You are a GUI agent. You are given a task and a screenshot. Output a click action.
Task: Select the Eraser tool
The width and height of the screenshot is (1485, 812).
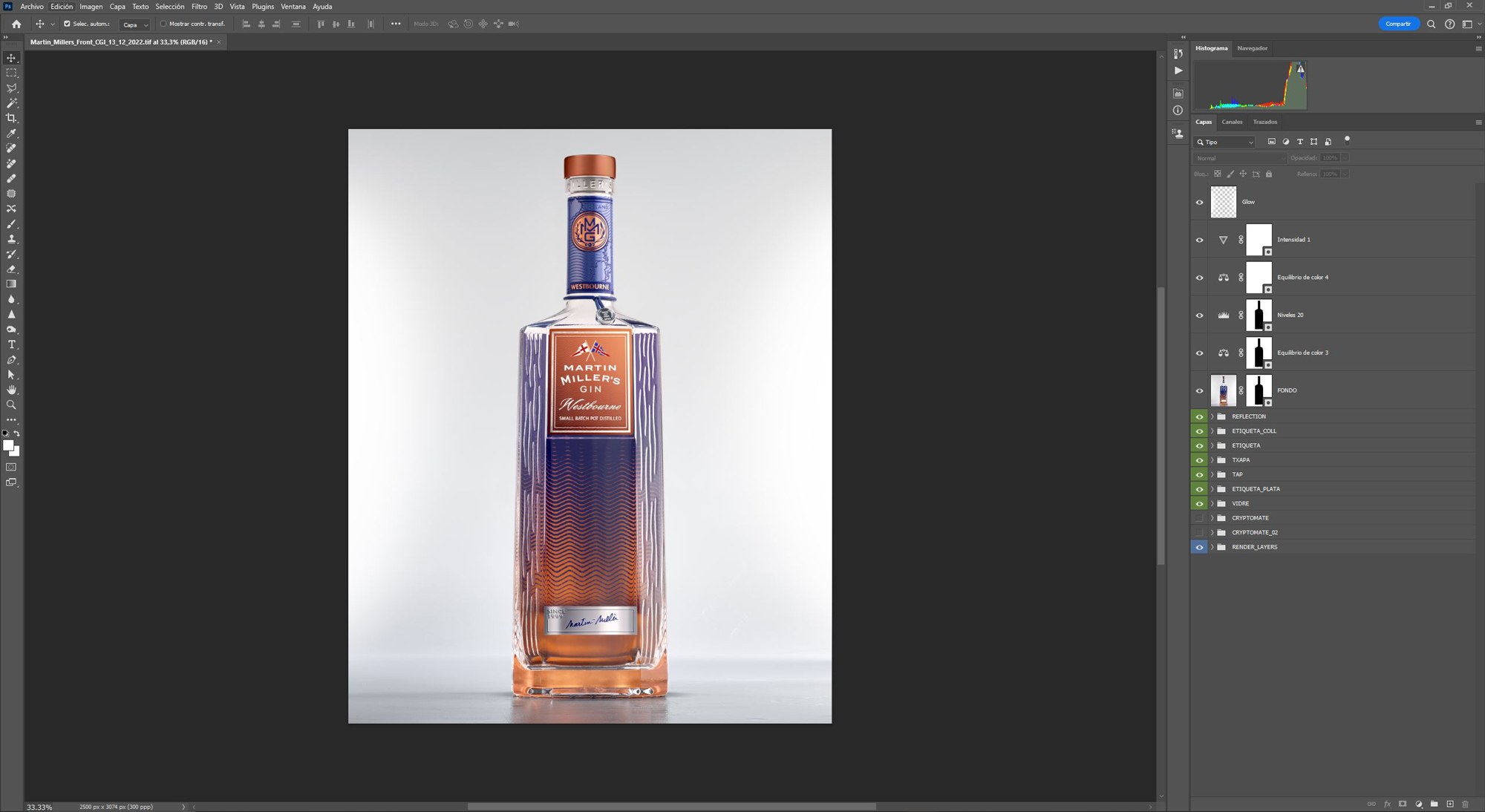tap(11, 269)
